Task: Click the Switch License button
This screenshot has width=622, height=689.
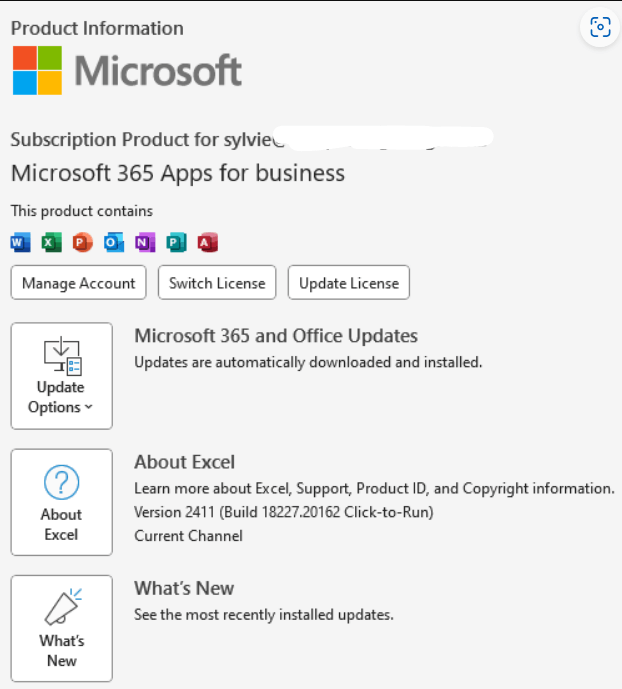Action: point(217,283)
